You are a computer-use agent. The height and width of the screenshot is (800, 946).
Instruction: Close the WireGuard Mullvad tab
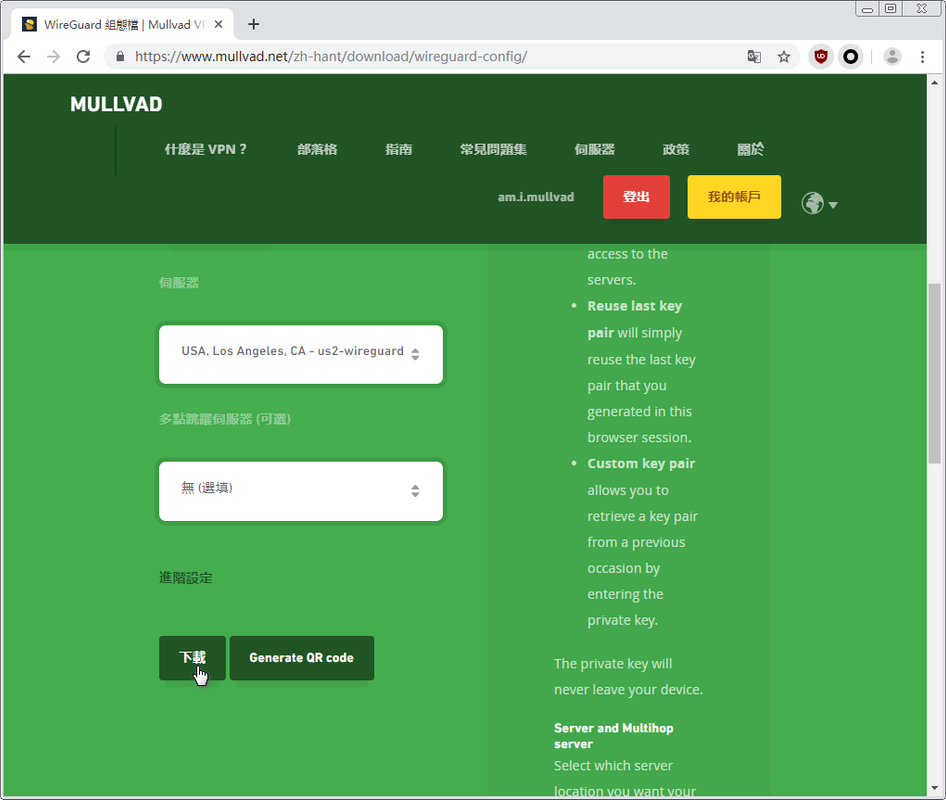[x=218, y=24]
